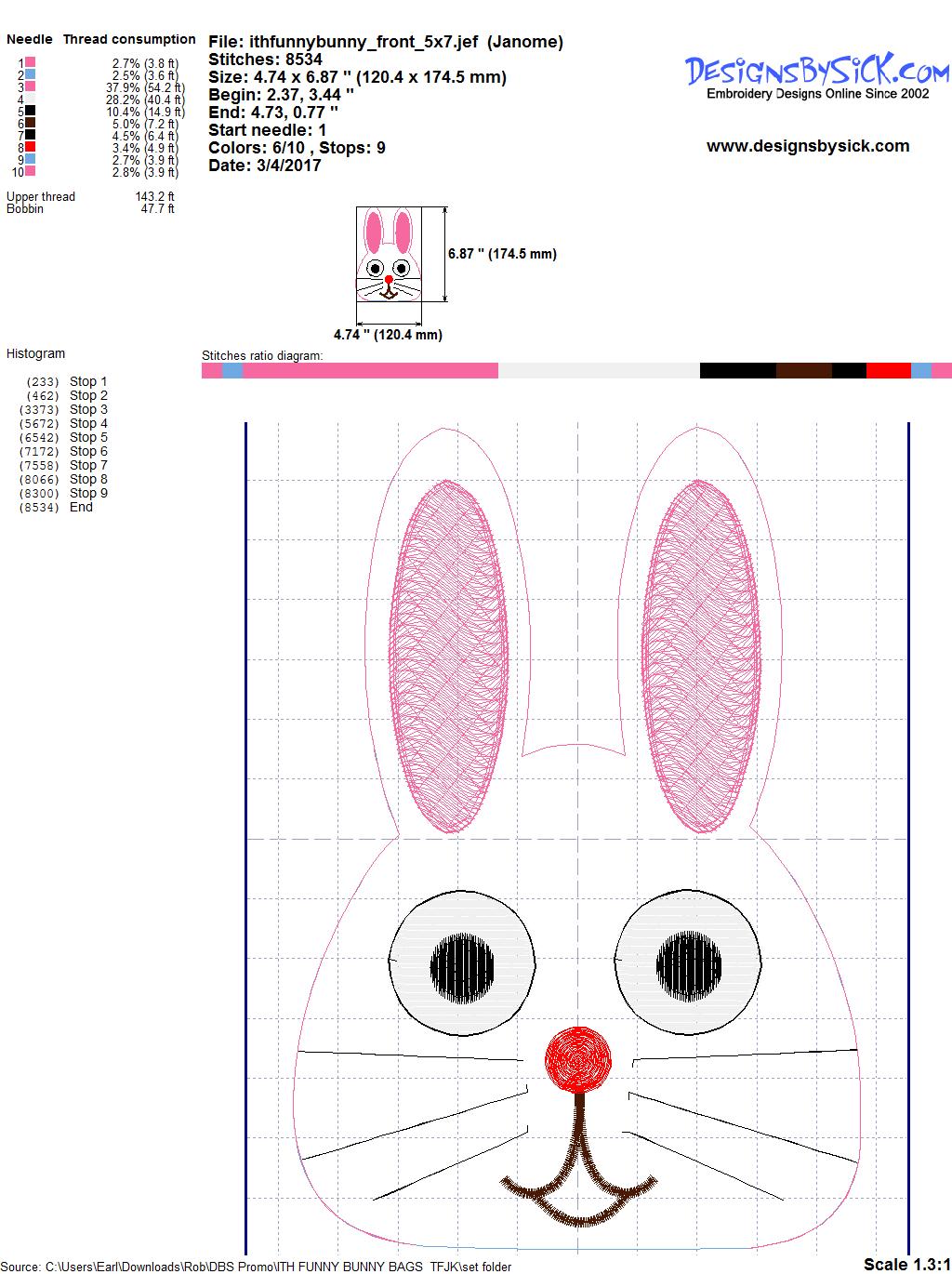This screenshot has height=1274, width=952.
Task: Pick the red needle 8 color swatch
Action: coord(31,147)
